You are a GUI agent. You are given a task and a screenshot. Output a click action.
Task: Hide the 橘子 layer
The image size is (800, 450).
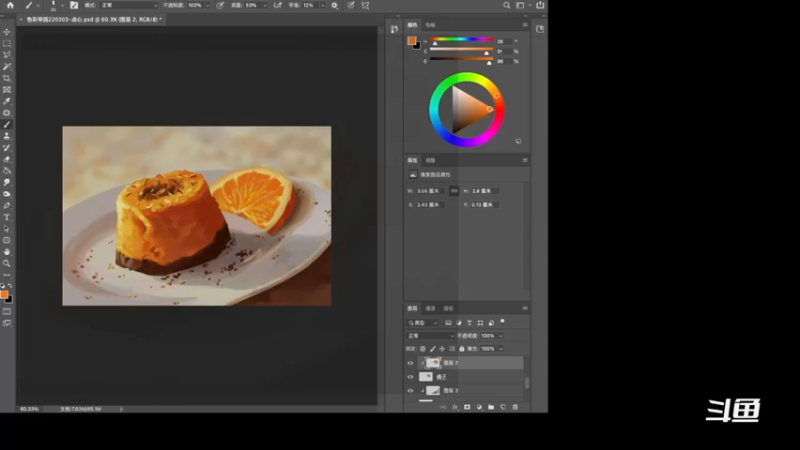(x=410, y=377)
